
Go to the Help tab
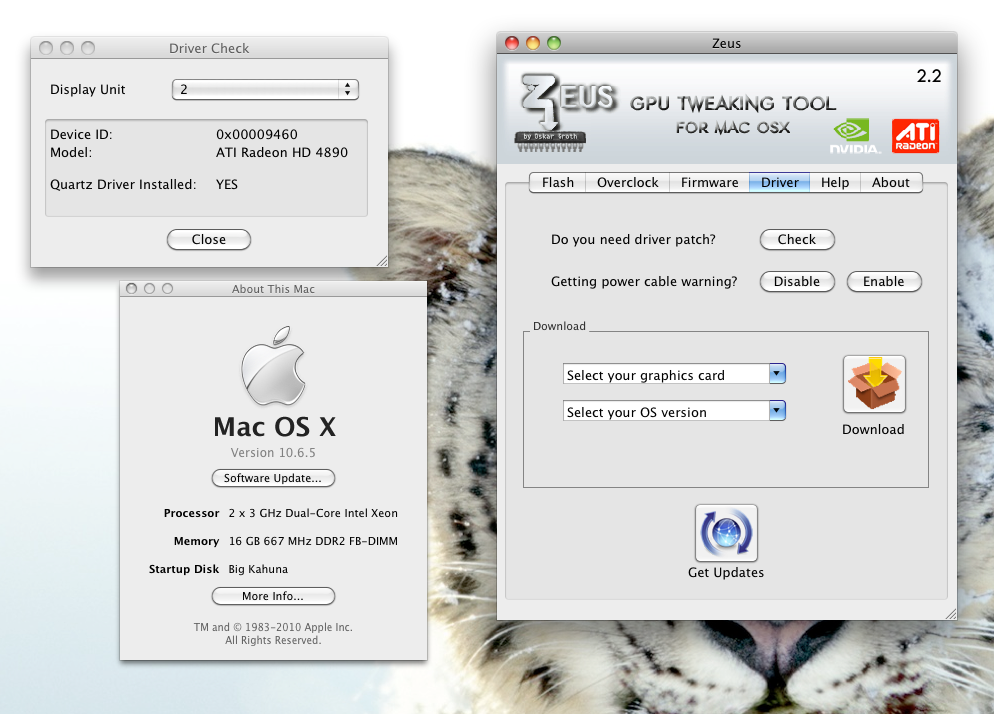(834, 183)
